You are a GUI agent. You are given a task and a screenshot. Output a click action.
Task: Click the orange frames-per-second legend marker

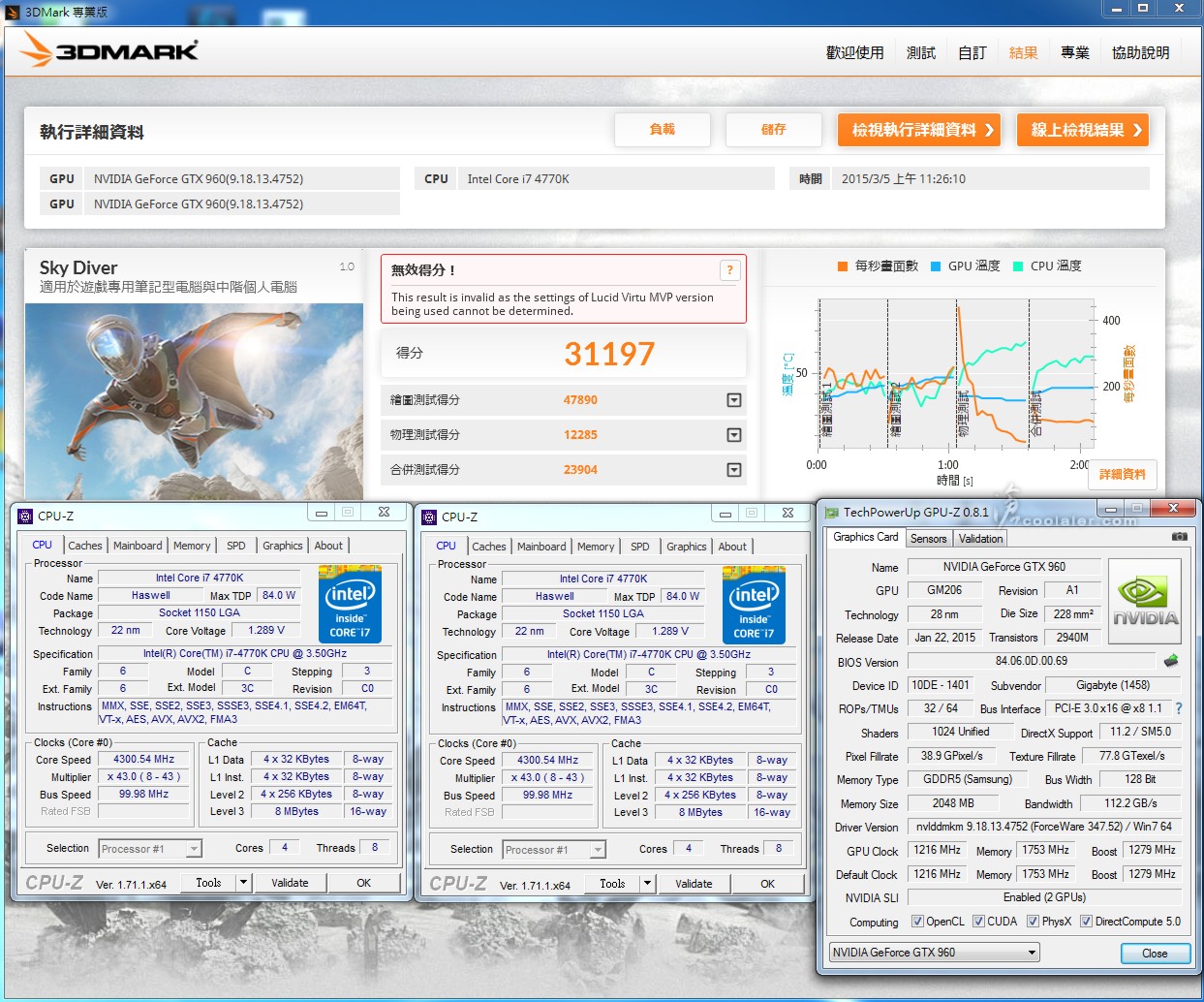pos(843,266)
